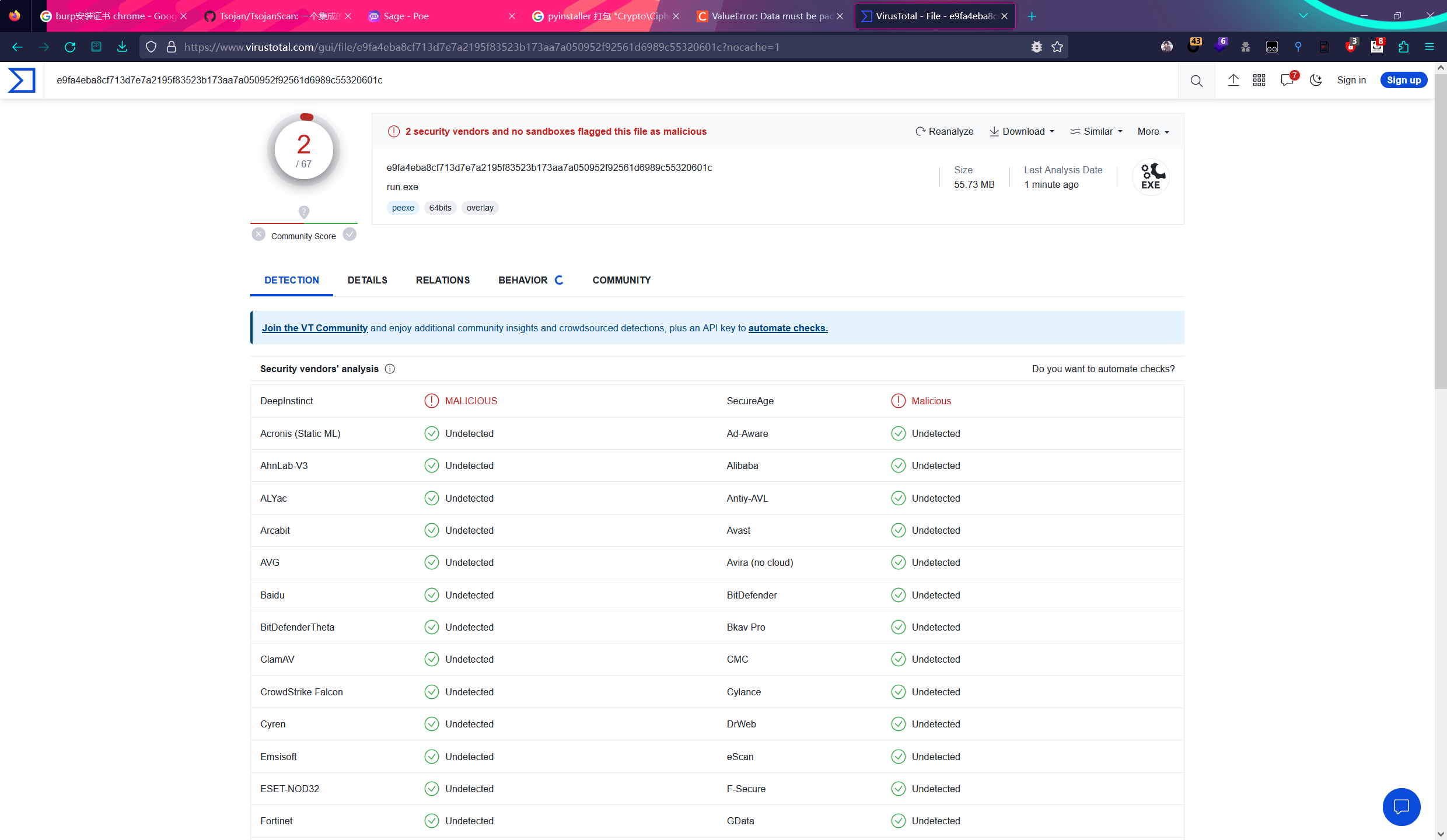Click the EXE file type icon
Image resolution: width=1447 pixels, height=840 pixels.
click(x=1151, y=177)
